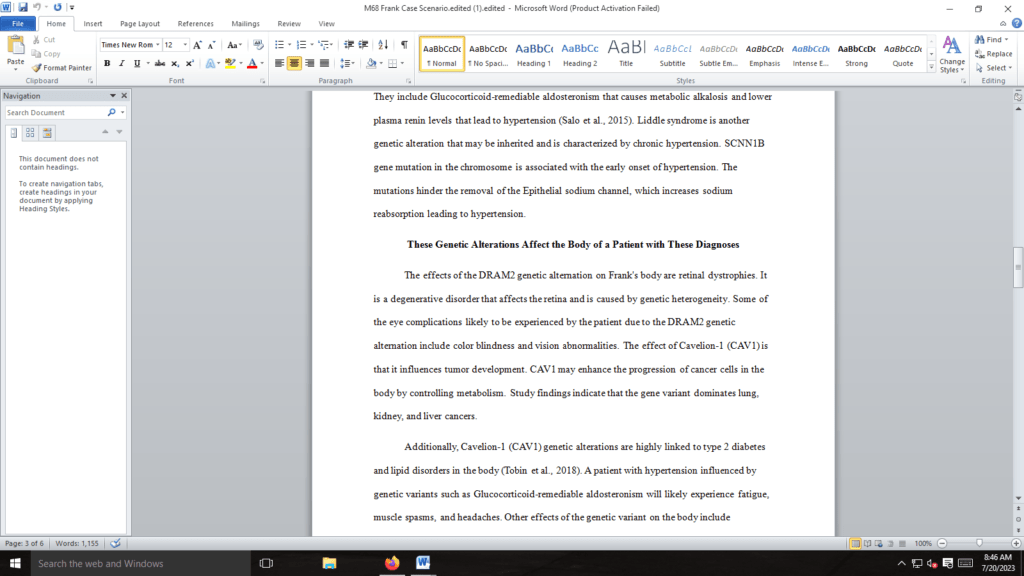
Task: Open the Page Layout ribbon tab
Action: (x=139, y=23)
